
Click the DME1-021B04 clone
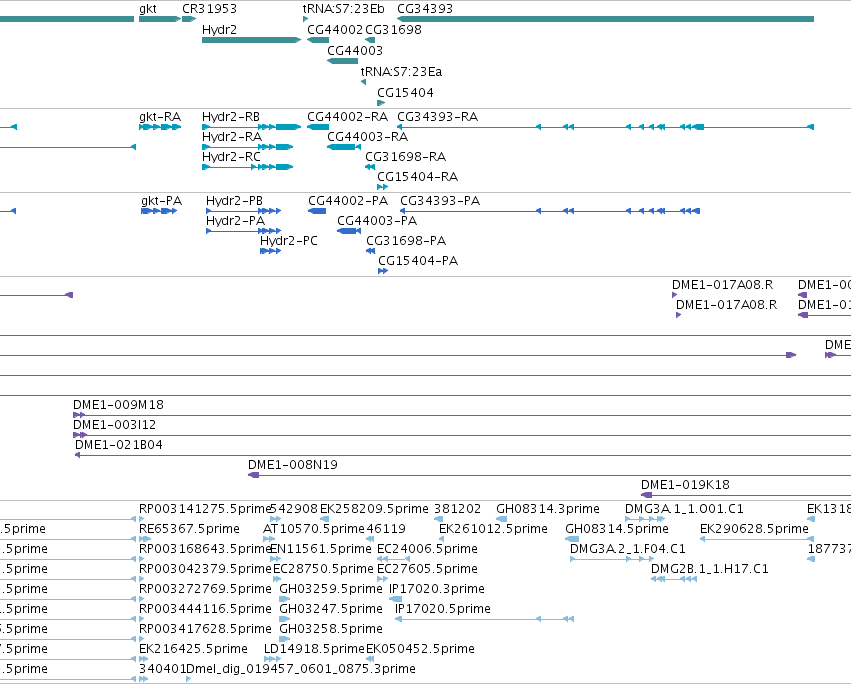pos(463,455)
